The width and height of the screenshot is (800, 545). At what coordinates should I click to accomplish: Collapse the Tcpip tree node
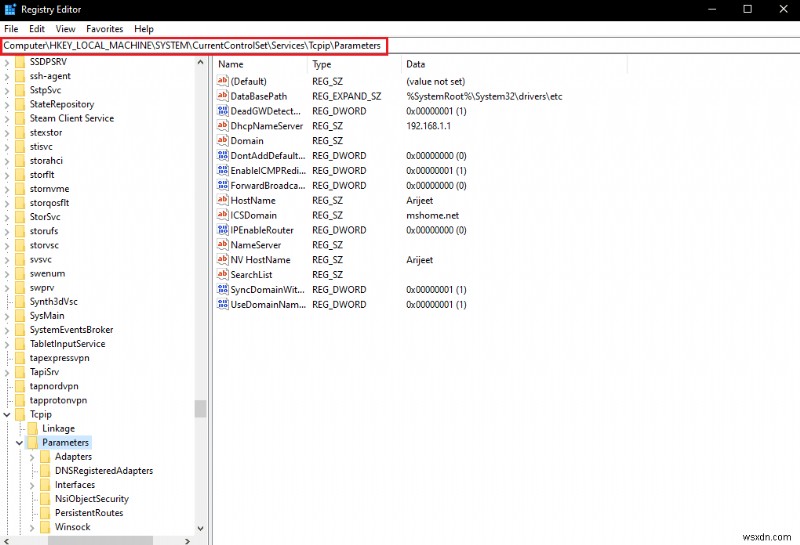(x=7, y=414)
